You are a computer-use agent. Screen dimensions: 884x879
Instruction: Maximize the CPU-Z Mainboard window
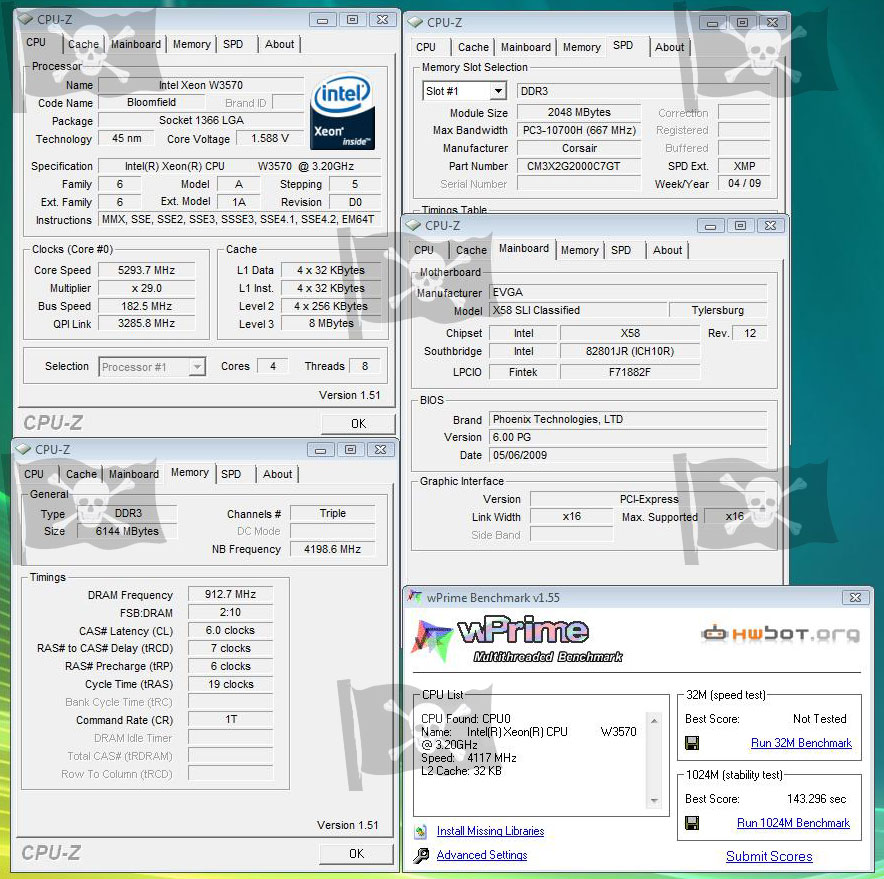pos(740,226)
